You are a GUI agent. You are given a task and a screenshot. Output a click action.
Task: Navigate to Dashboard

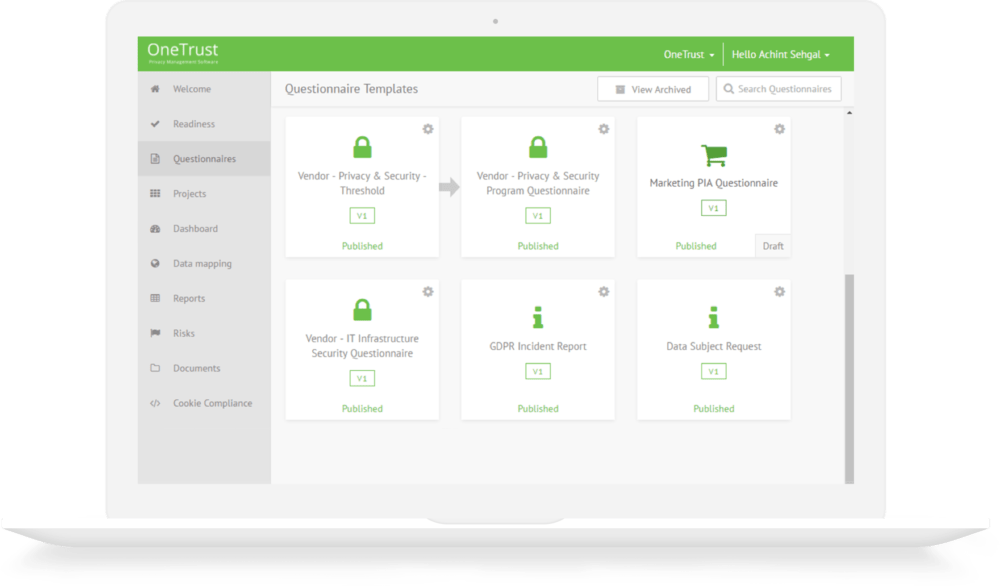[x=204, y=228]
